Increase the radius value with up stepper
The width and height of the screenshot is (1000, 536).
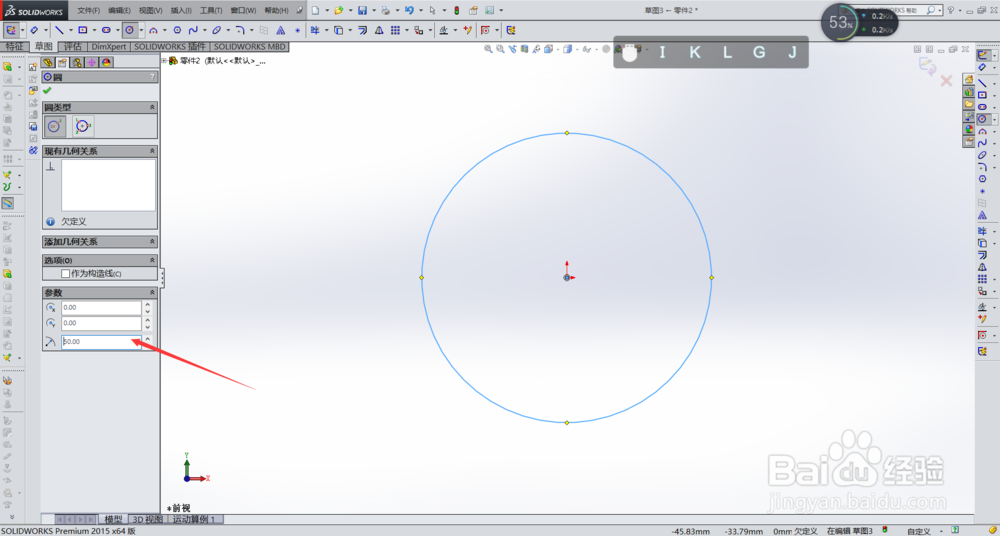[148, 338]
